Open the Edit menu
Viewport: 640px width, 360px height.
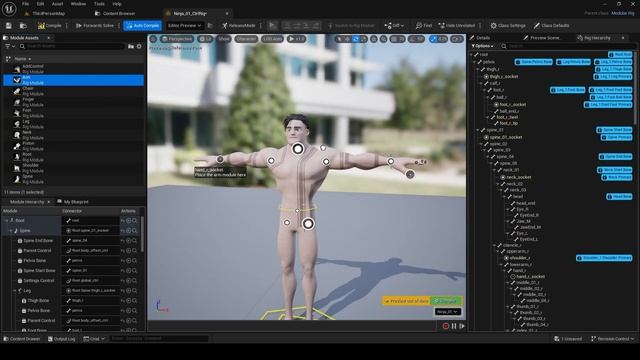pos(40,4)
